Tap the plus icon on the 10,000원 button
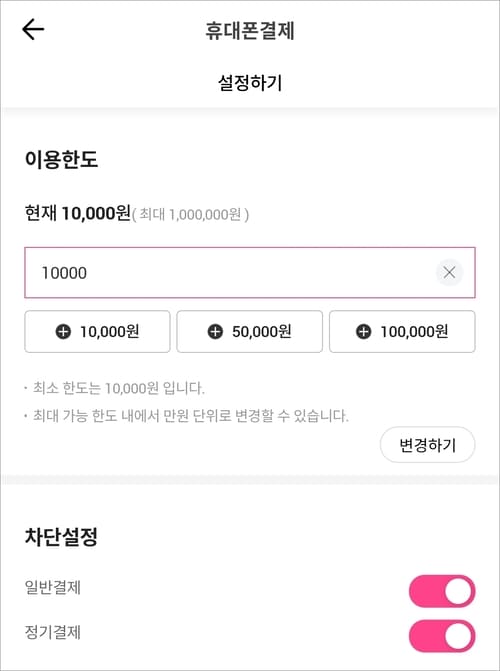Viewport: 500px width, 671px height. coord(63,332)
